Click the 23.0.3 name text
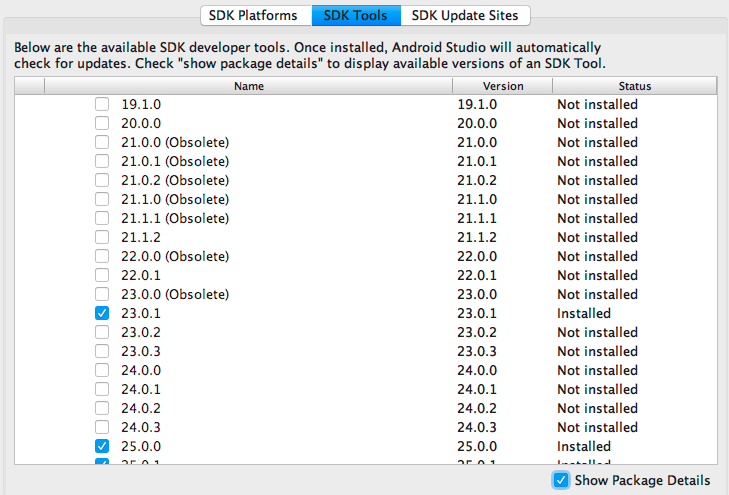The width and height of the screenshot is (729, 495). [141, 351]
